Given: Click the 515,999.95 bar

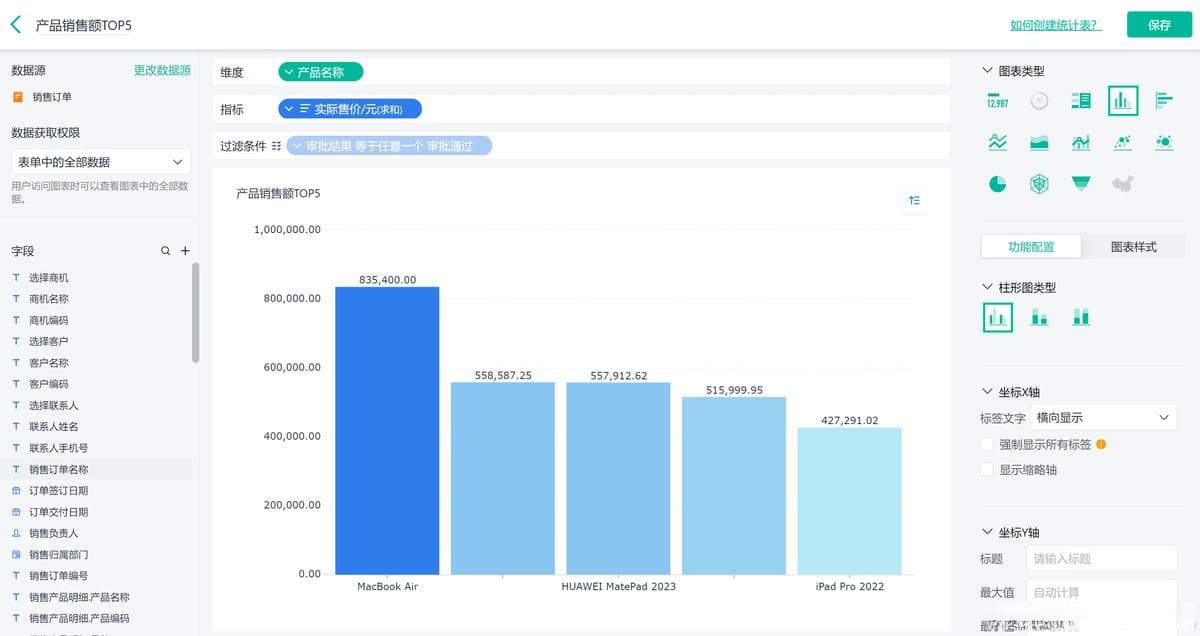Looking at the screenshot, I should coord(734,485).
